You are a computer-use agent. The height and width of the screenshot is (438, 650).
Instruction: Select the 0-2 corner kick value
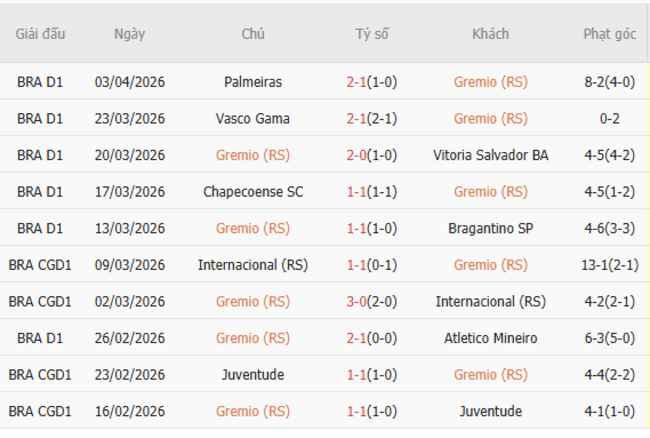pyautogui.click(x=609, y=118)
